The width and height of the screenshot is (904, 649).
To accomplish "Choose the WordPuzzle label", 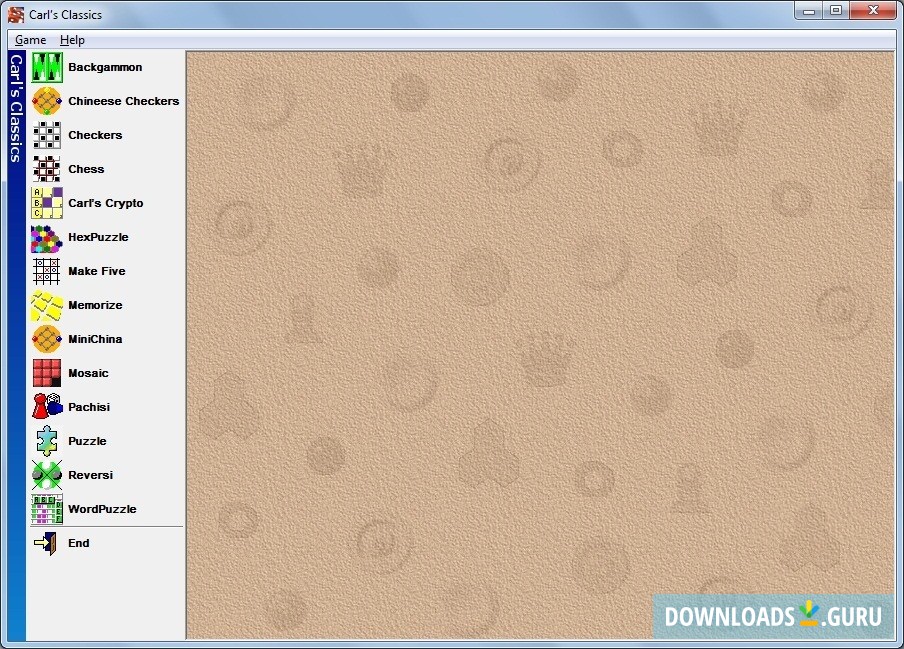I will [102, 510].
